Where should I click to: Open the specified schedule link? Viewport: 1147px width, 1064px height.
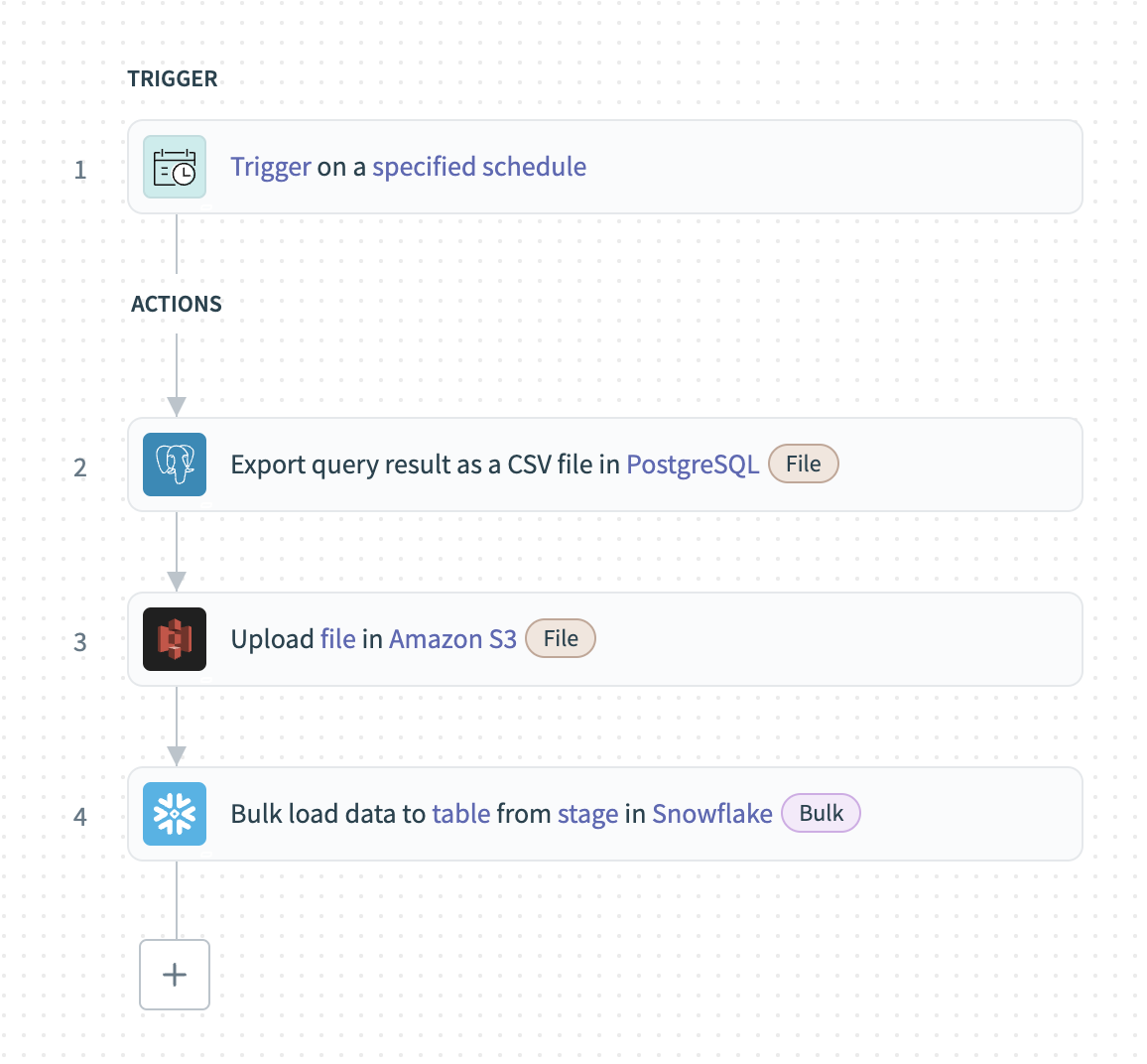point(479,167)
